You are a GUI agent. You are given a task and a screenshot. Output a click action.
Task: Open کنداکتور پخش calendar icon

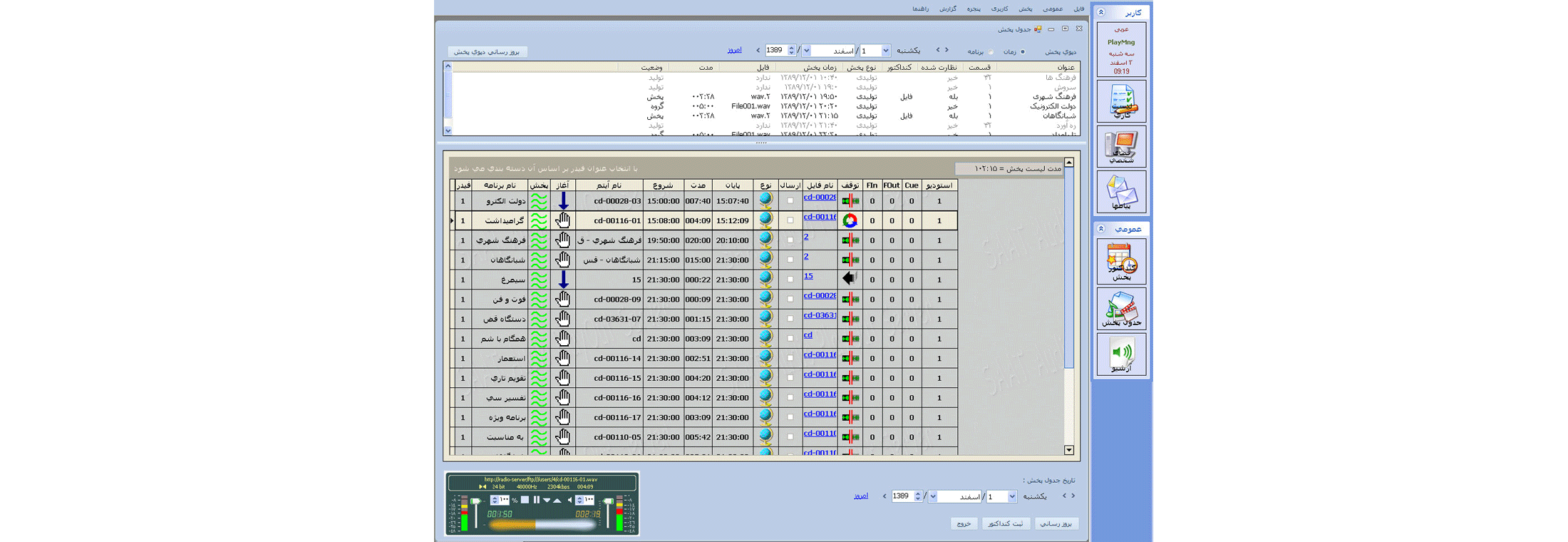1121,262
